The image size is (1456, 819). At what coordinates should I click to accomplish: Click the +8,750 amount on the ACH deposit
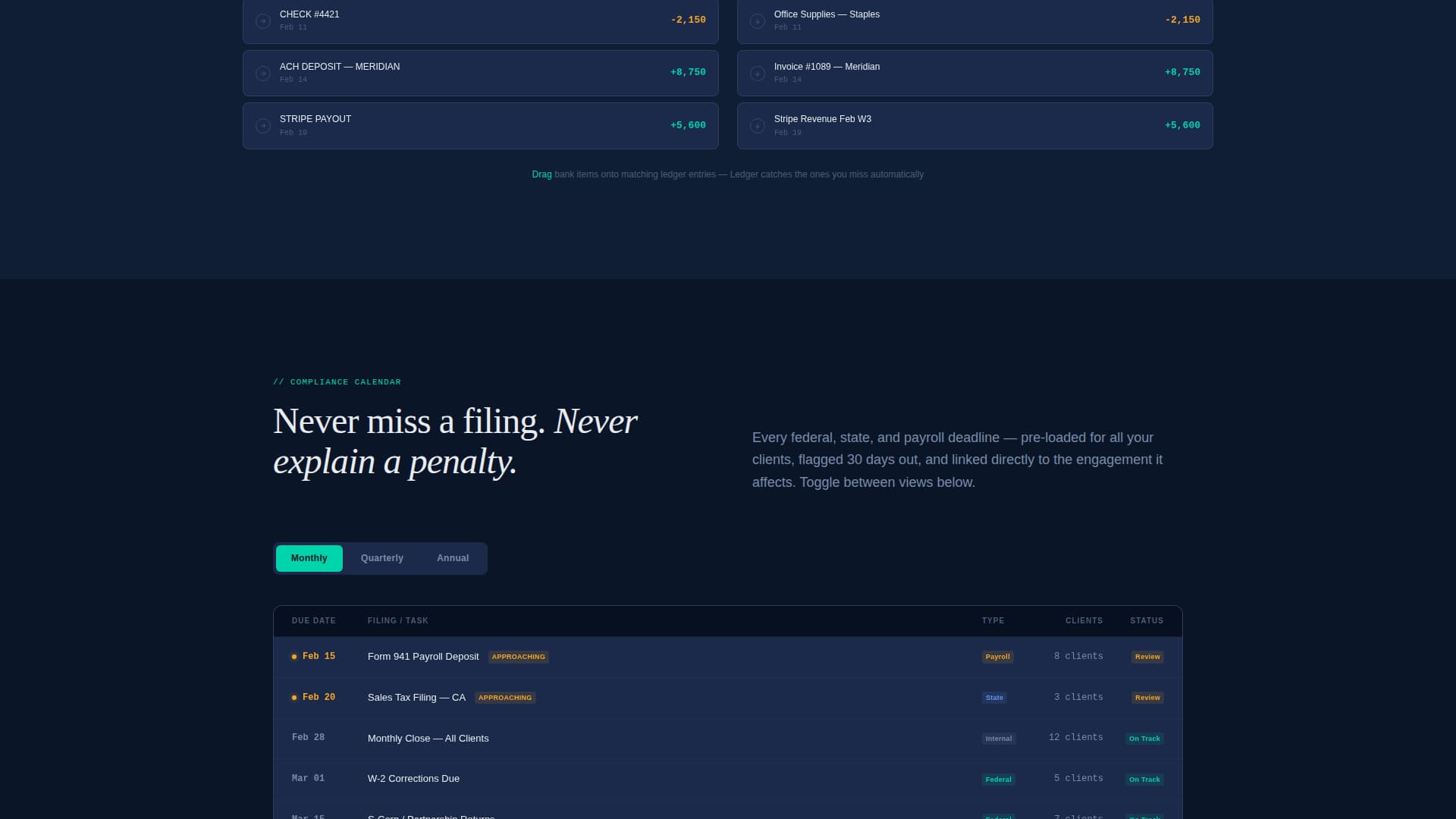pyautogui.click(x=688, y=73)
